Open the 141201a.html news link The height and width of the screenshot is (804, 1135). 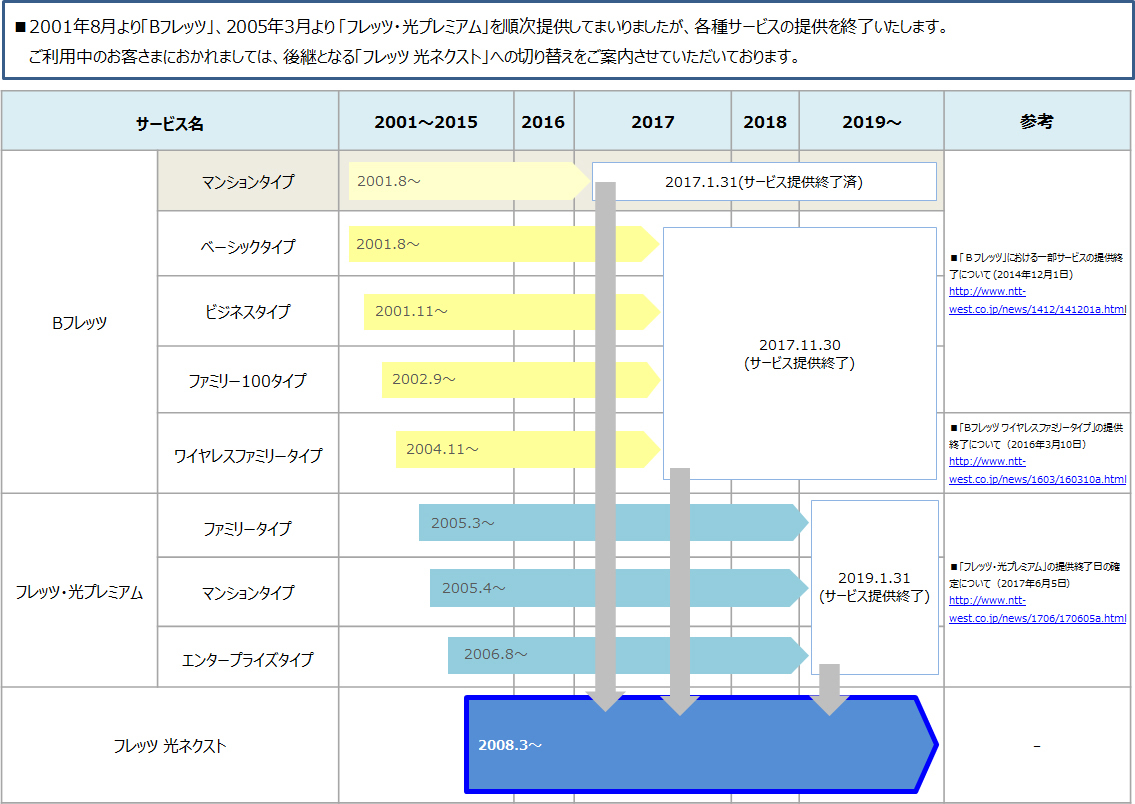1037,300
